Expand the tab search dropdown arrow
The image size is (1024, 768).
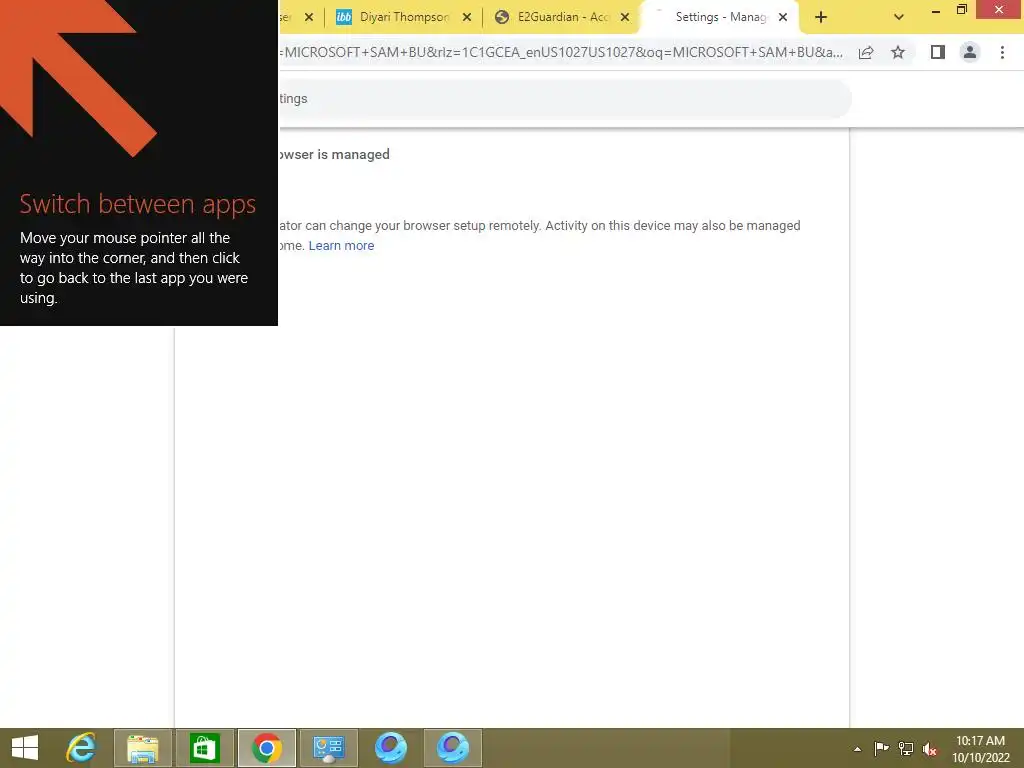coord(899,18)
